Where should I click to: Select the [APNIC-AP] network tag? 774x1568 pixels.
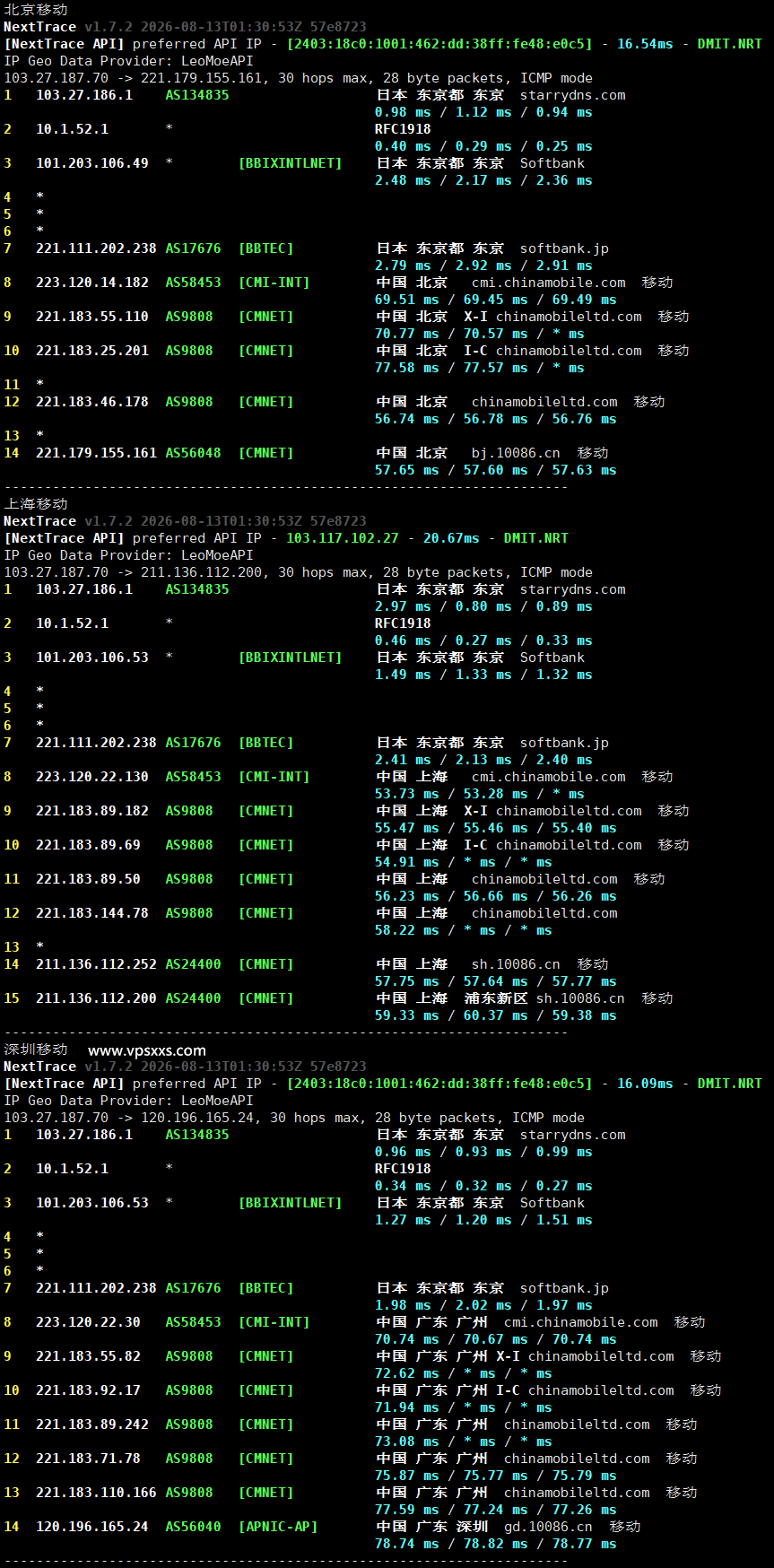click(x=278, y=1527)
